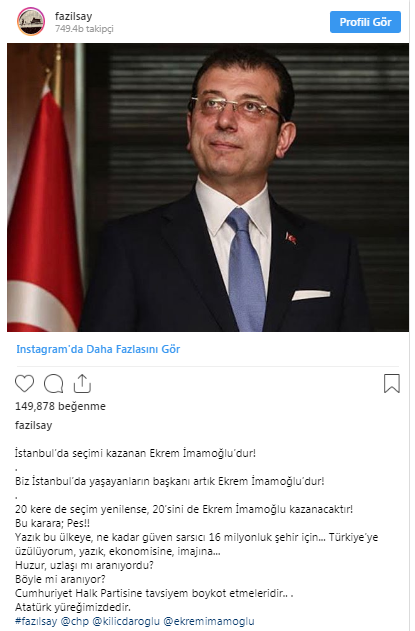Click the Profili Gör button
This screenshot has height=631, width=415.
(x=365, y=22)
